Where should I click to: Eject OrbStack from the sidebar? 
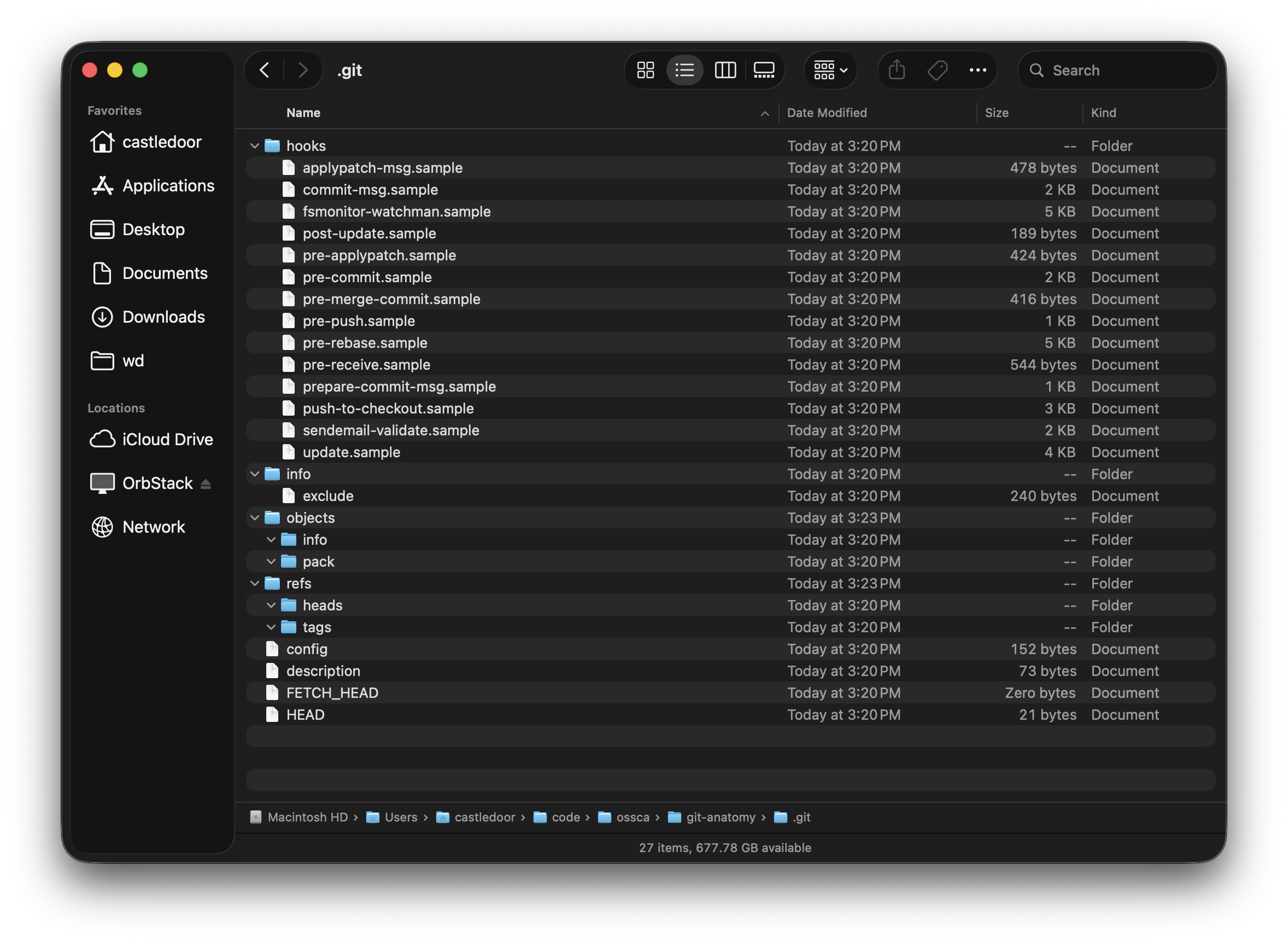[206, 484]
